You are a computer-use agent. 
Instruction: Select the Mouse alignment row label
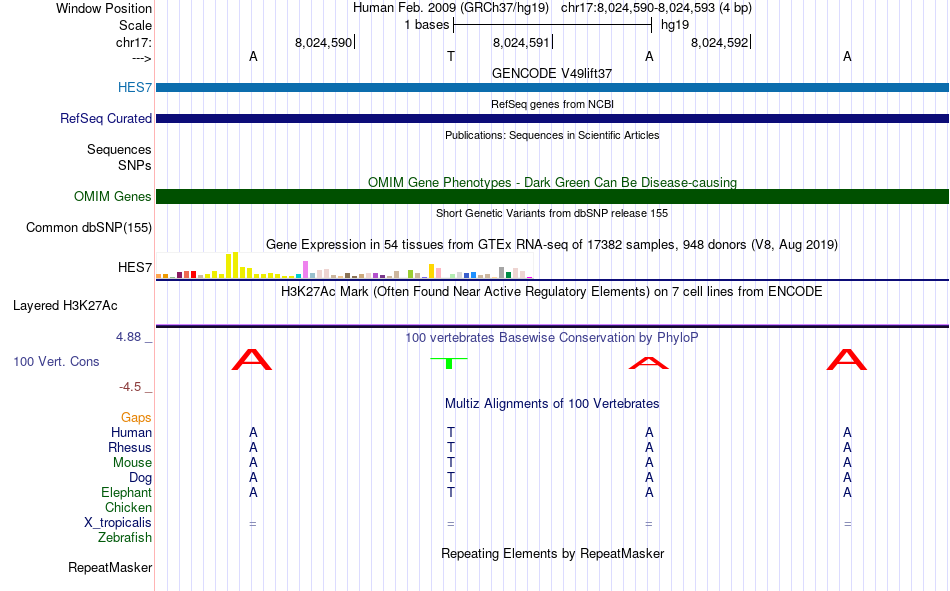click(x=132, y=462)
